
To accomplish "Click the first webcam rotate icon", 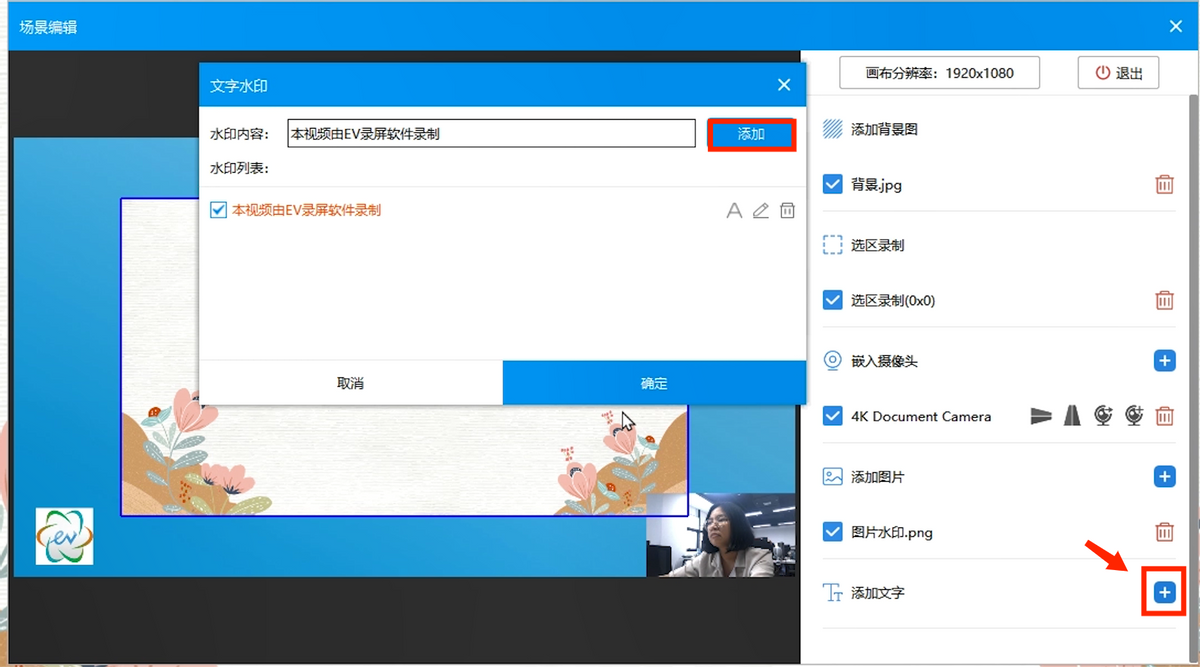I will 1103,416.
